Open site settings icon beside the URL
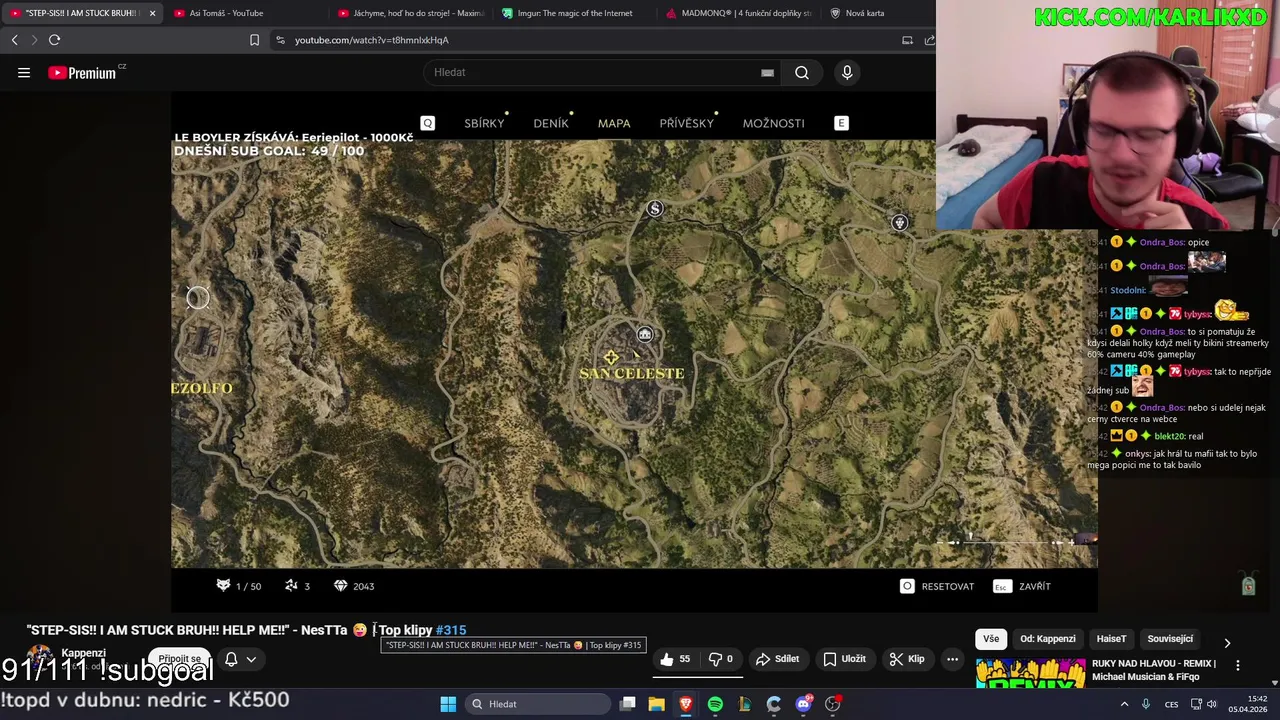Screen dimensions: 1280x720 pos(280,40)
